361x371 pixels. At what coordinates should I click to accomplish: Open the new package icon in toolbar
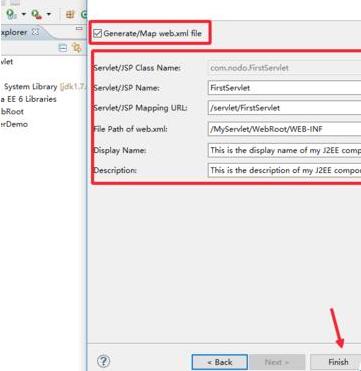[70, 14]
